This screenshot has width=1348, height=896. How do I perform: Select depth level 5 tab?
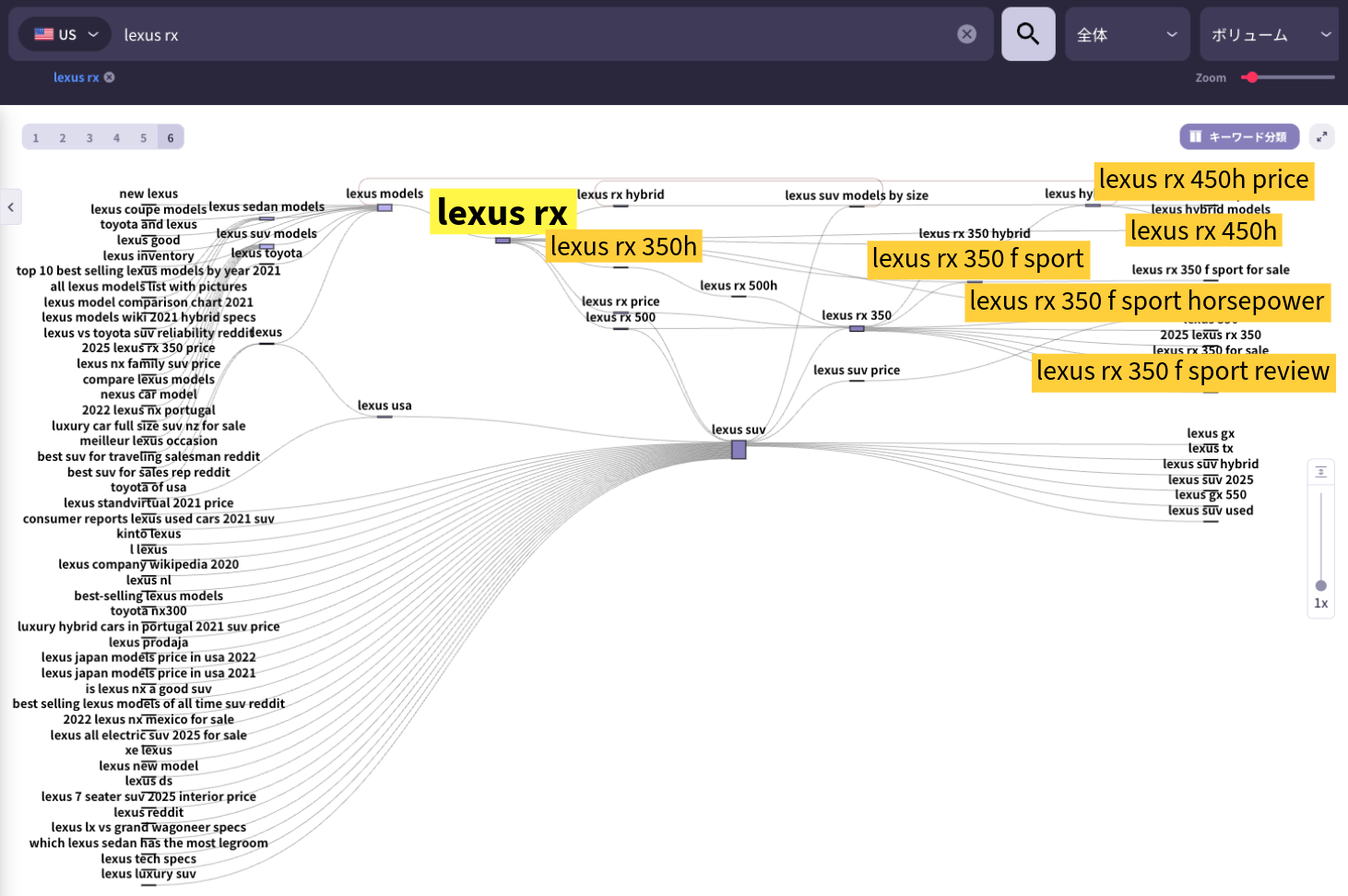point(143,137)
